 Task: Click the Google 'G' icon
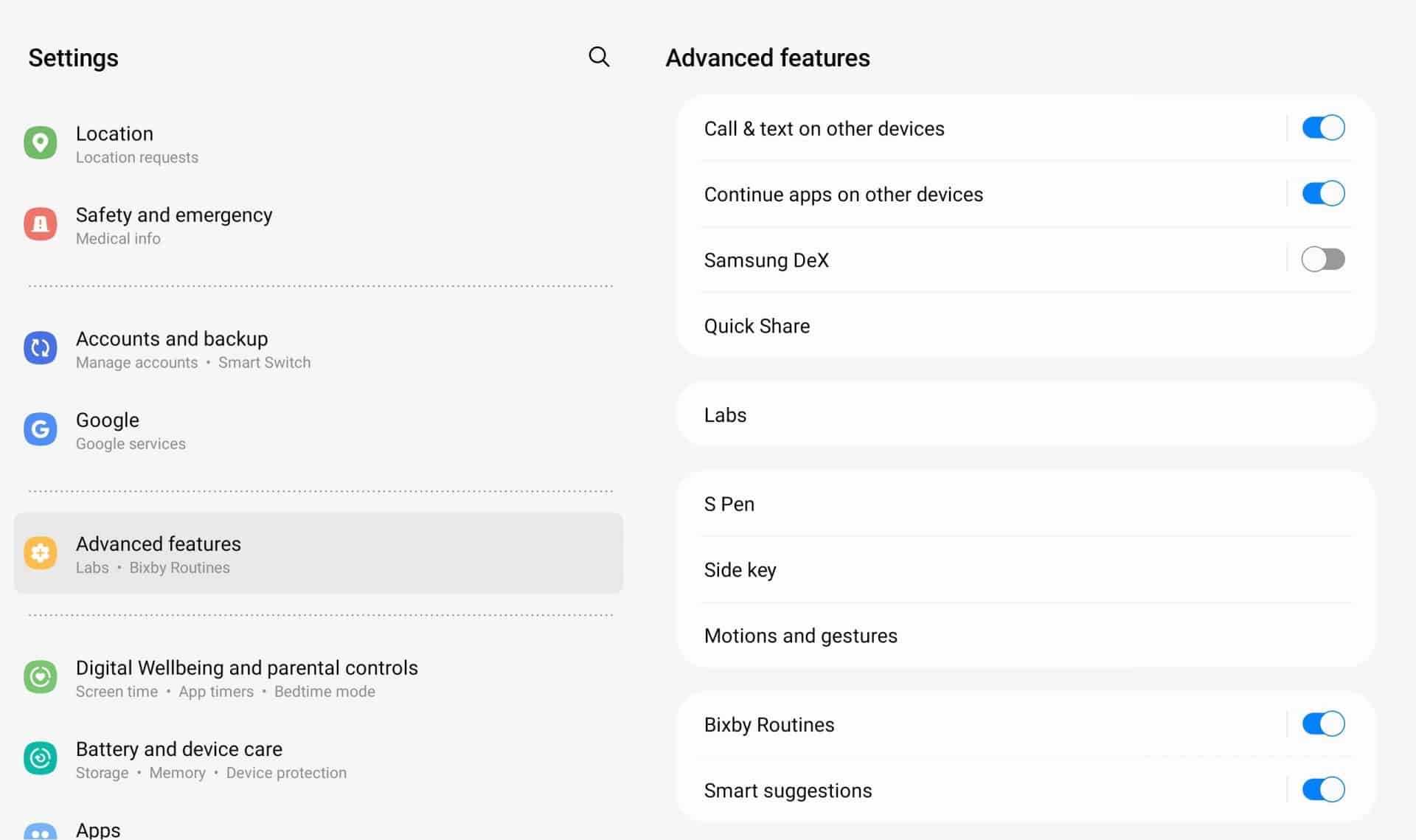(x=41, y=428)
